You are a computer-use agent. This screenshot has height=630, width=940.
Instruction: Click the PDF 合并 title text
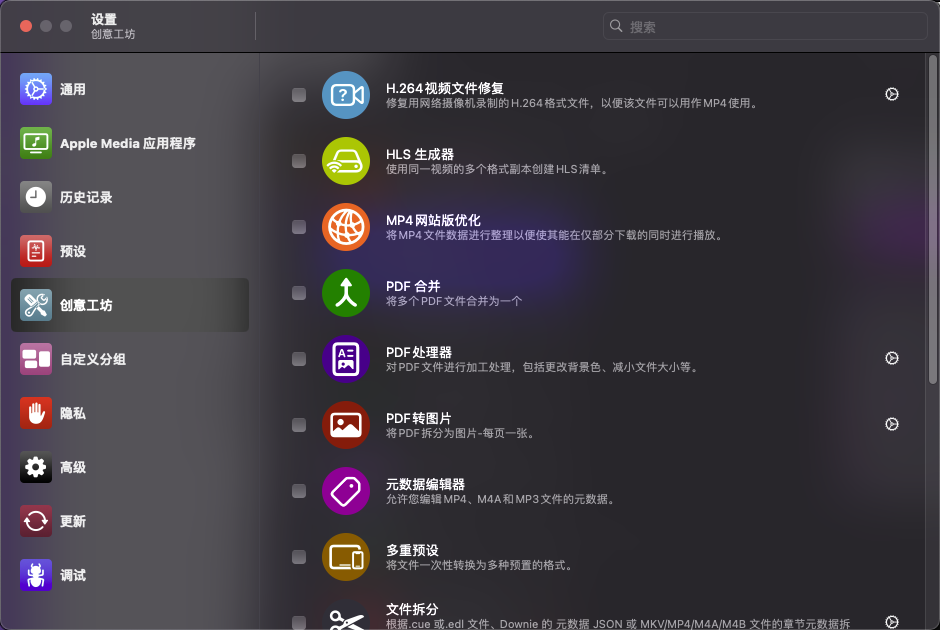[x=413, y=286]
